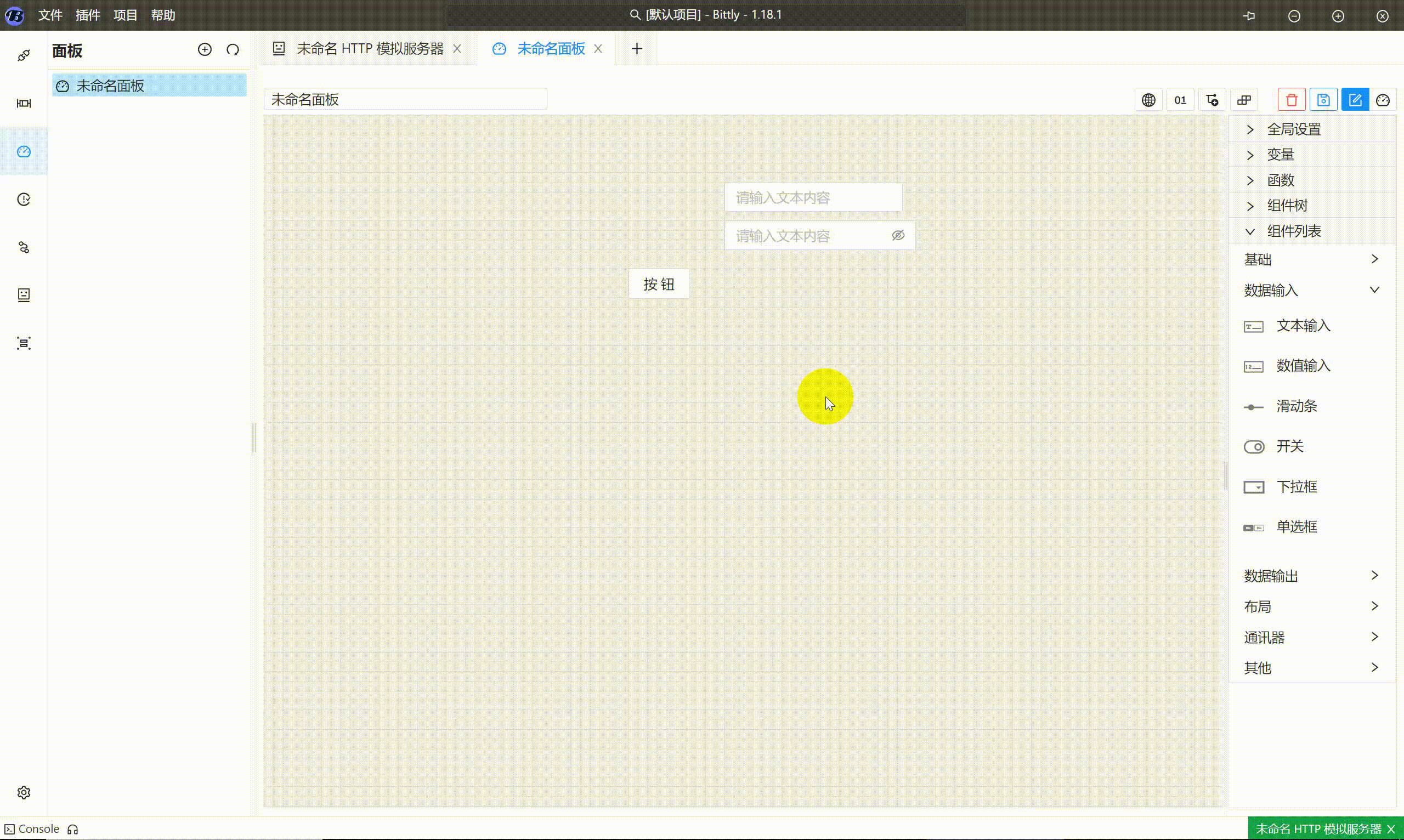Select the 文本输入 text input component

[x=1303, y=326]
